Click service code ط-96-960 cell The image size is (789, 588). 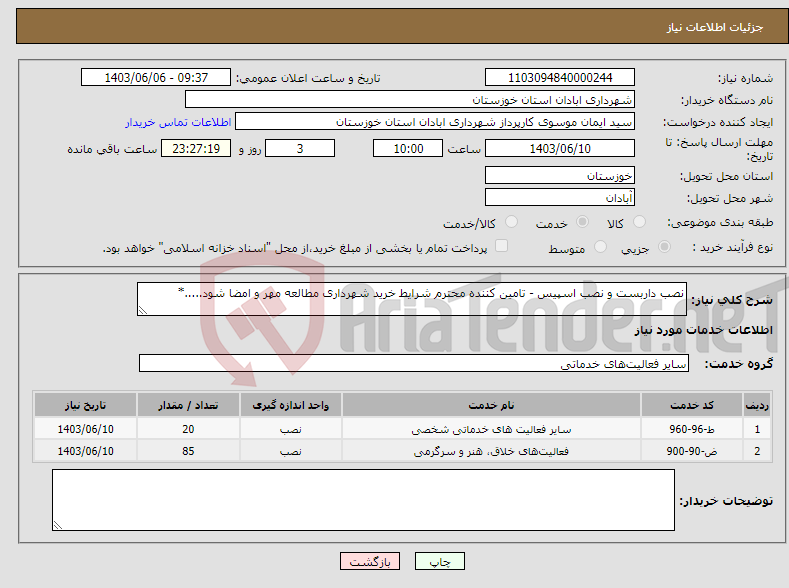(692, 429)
